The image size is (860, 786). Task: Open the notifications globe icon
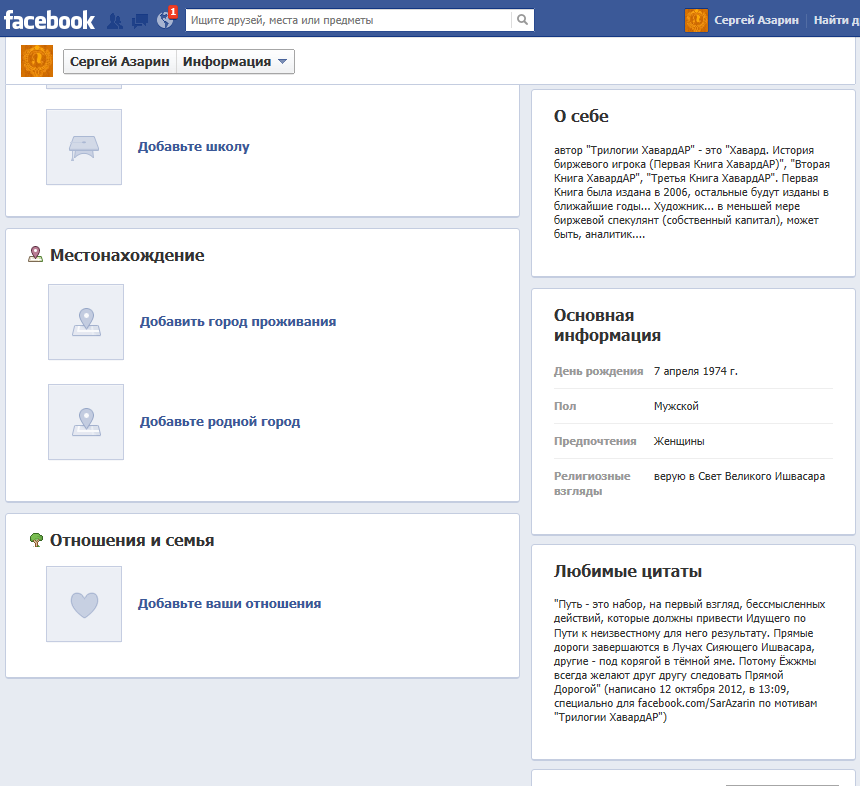coord(165,20)
